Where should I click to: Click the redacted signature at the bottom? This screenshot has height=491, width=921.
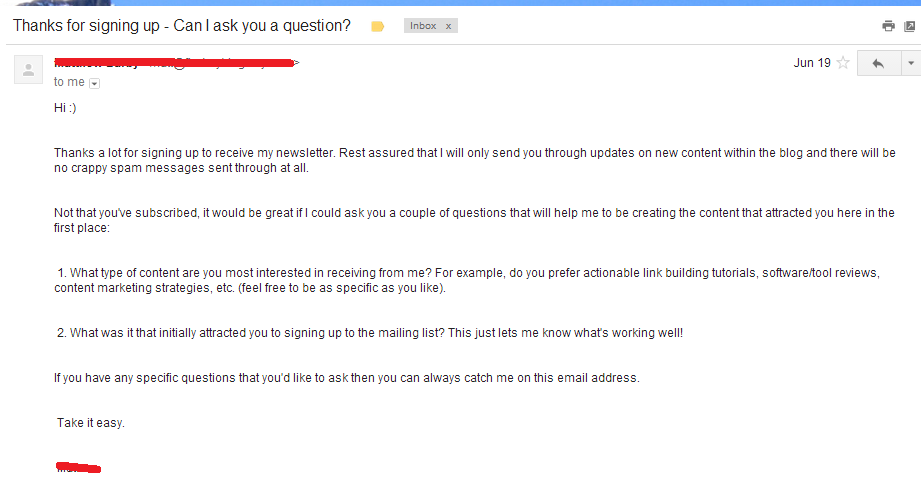point(78,467)
